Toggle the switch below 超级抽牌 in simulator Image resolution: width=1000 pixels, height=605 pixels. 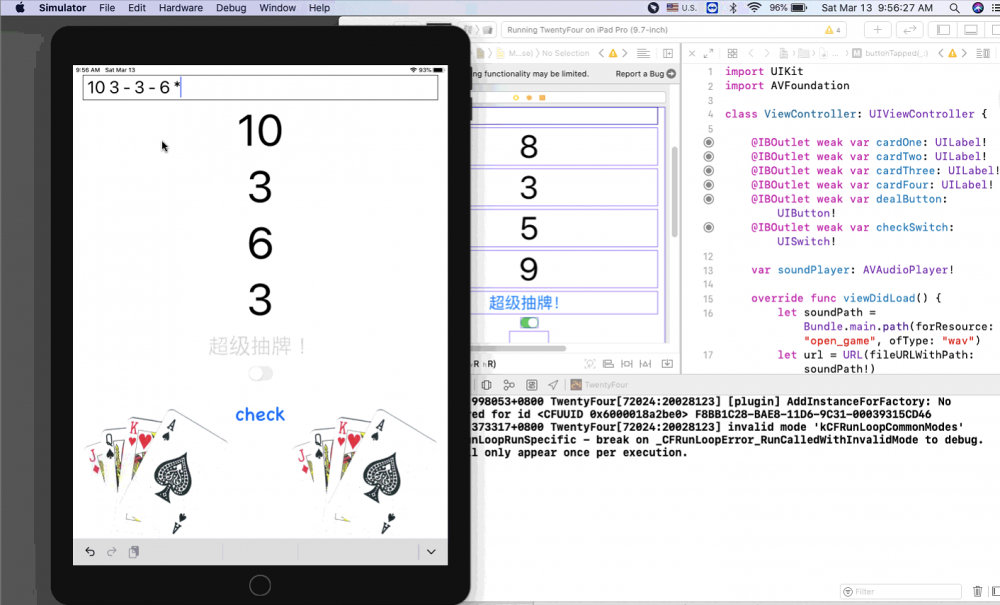[260, 373]
